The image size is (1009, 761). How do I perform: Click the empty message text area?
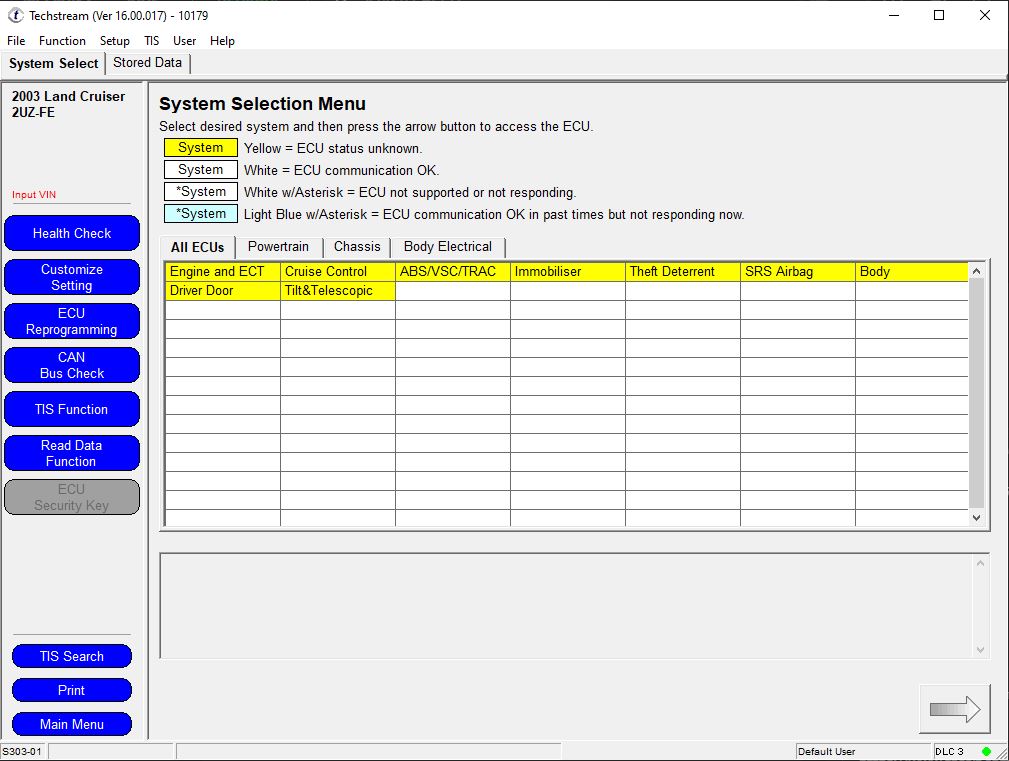tap(567, 606)
